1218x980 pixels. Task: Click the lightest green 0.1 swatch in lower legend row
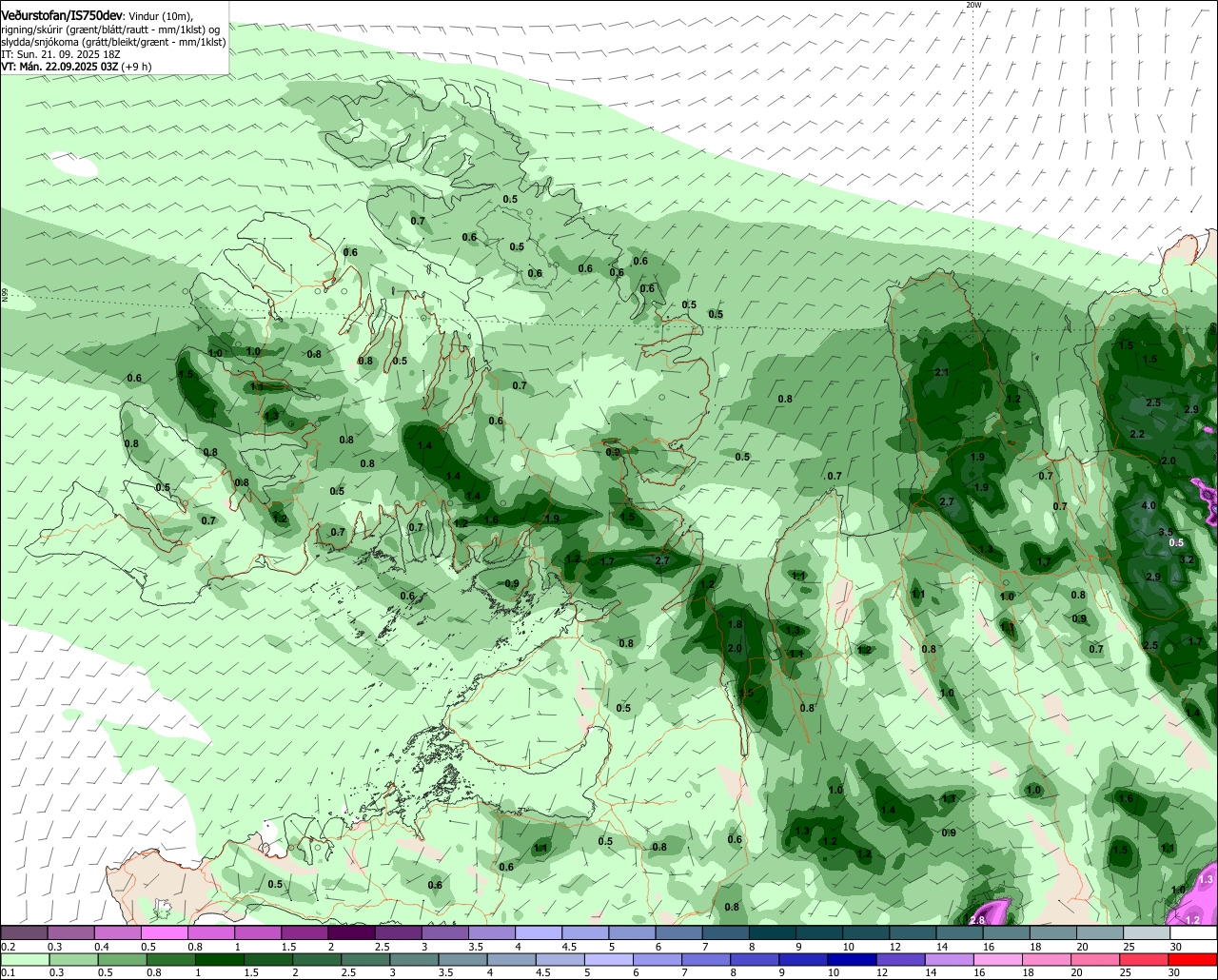[x=24, y=962]
